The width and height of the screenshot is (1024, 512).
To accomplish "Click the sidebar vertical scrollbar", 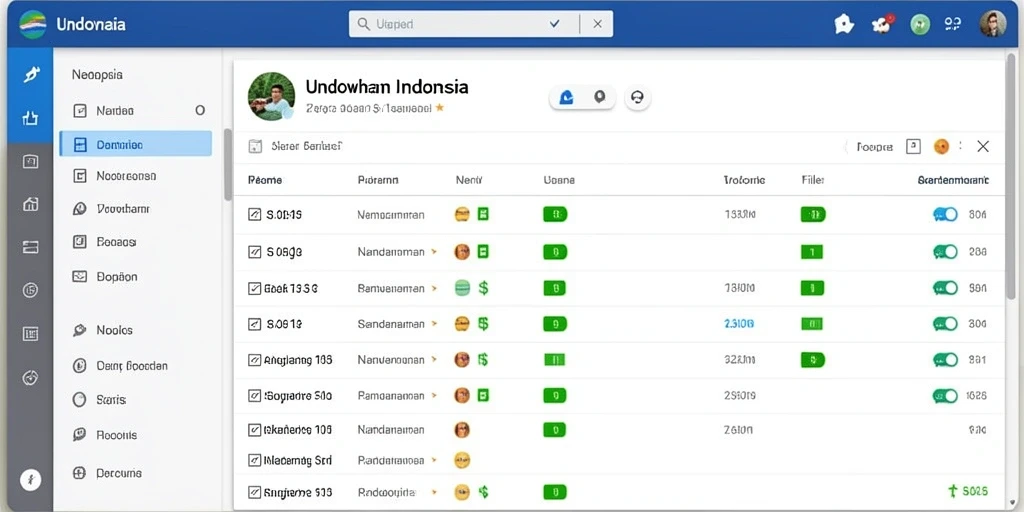I will tap(227, 165).
